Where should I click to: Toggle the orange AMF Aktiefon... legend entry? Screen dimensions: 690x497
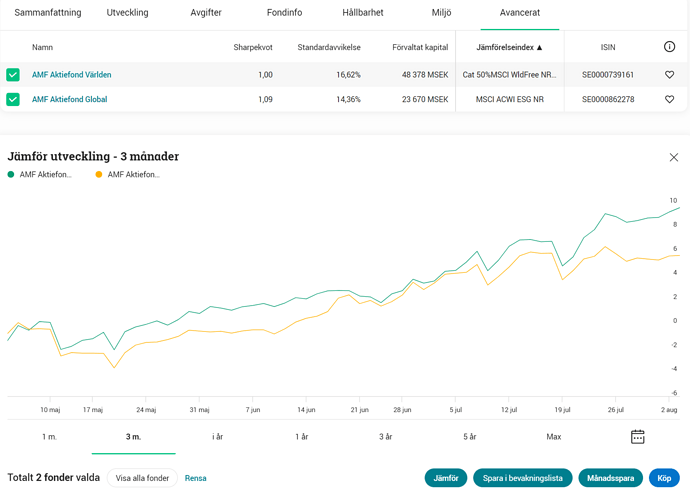128,175
